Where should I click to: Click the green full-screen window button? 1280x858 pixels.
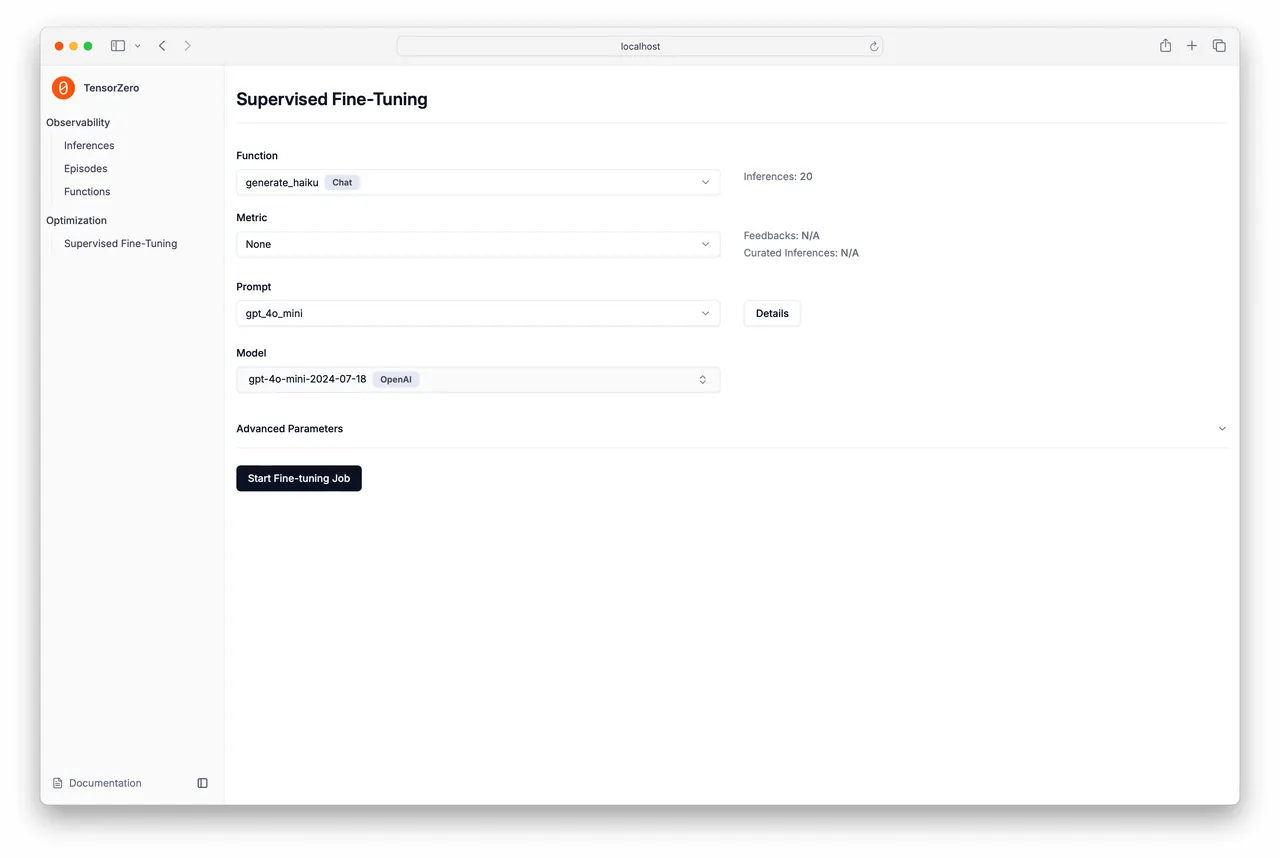(x=88, y=46)
